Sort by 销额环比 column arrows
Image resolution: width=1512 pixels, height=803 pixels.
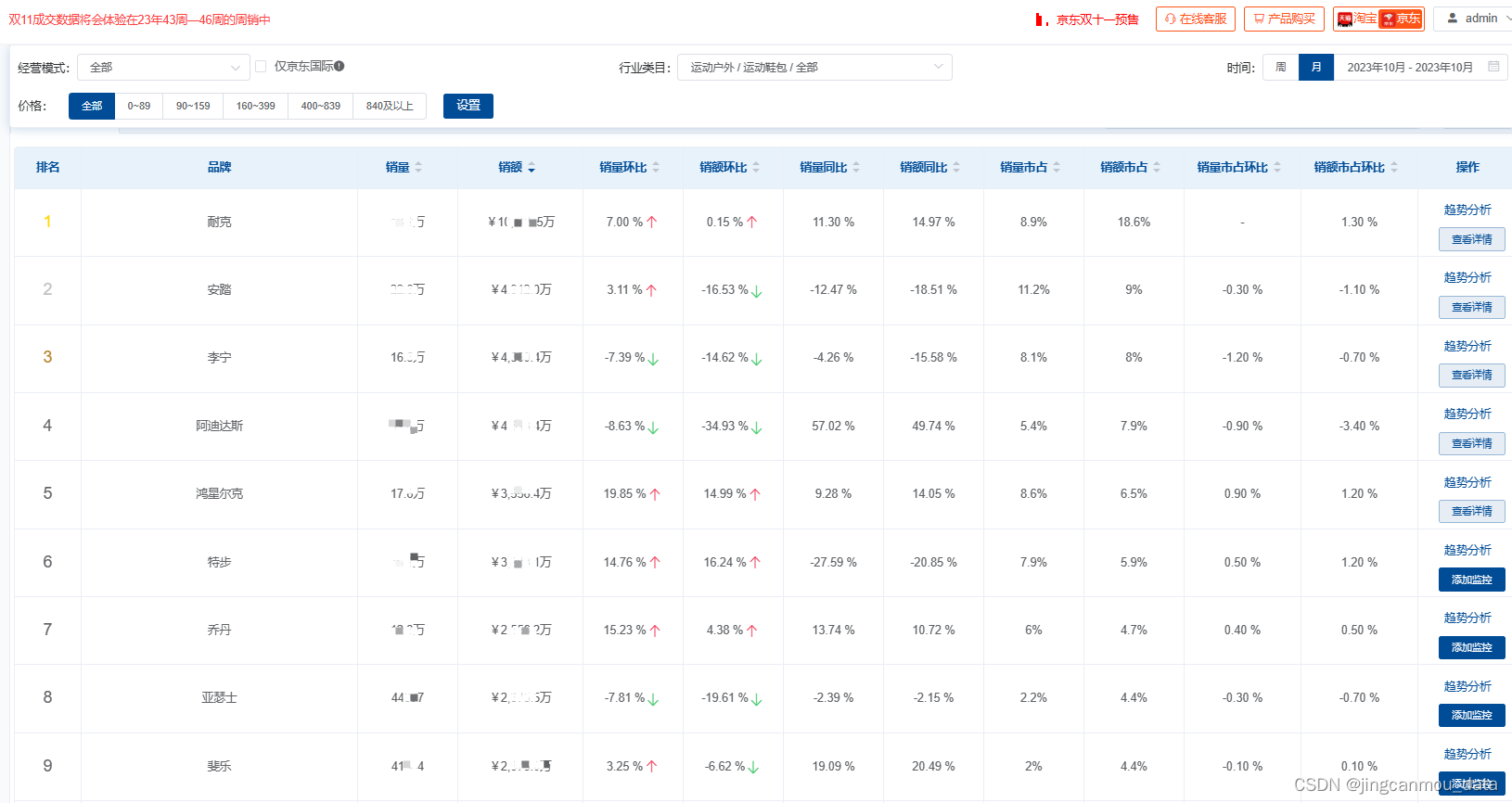756,167
